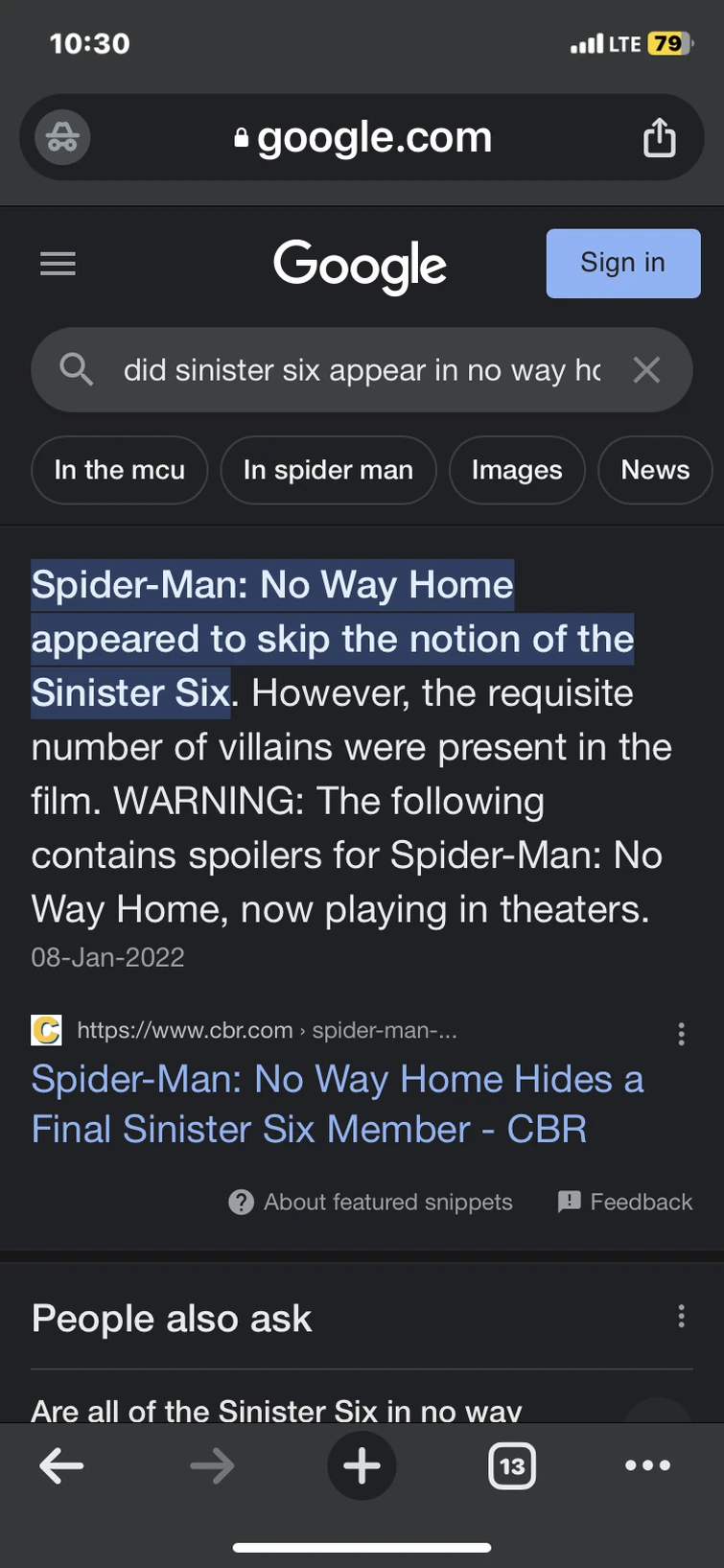Open a new tab with plus button

(x=362, y=1465)
